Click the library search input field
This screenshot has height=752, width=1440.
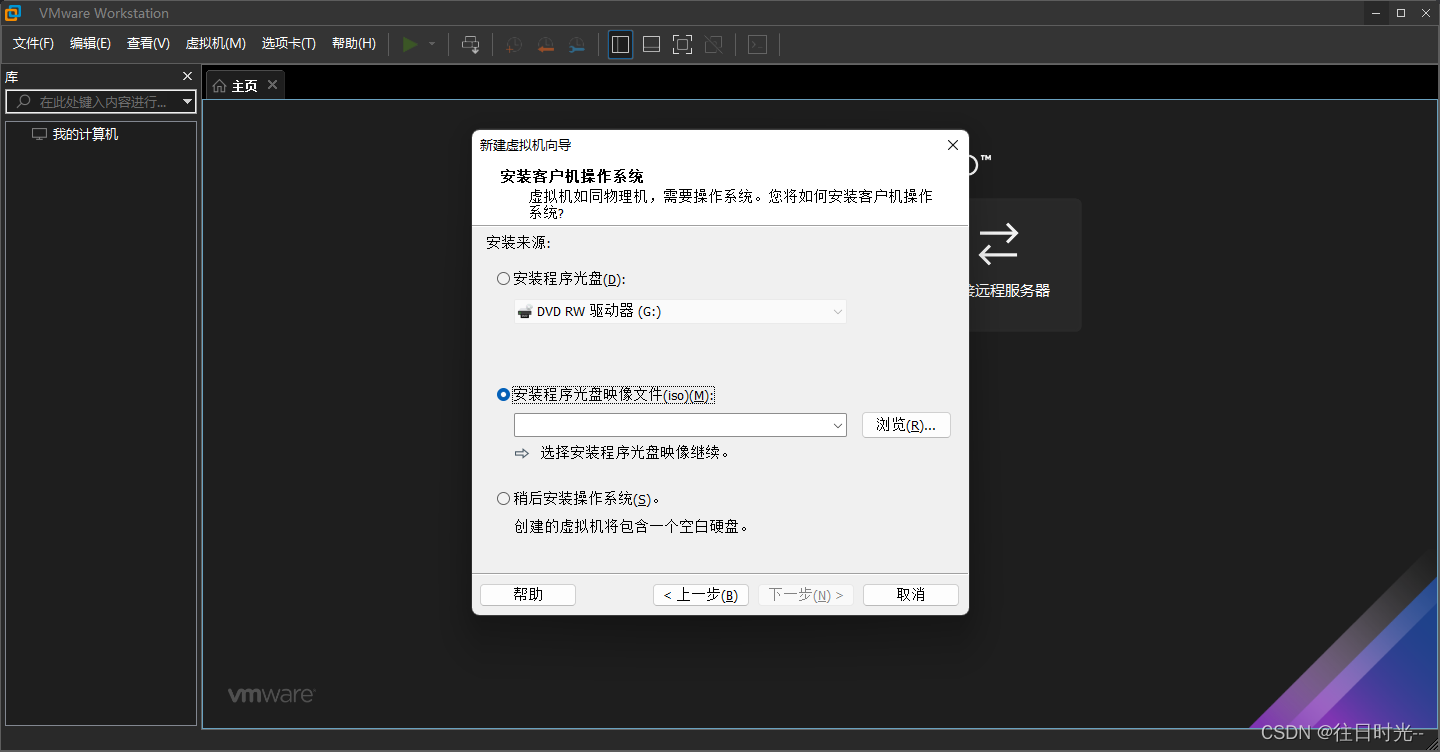[x=102, y=102]
